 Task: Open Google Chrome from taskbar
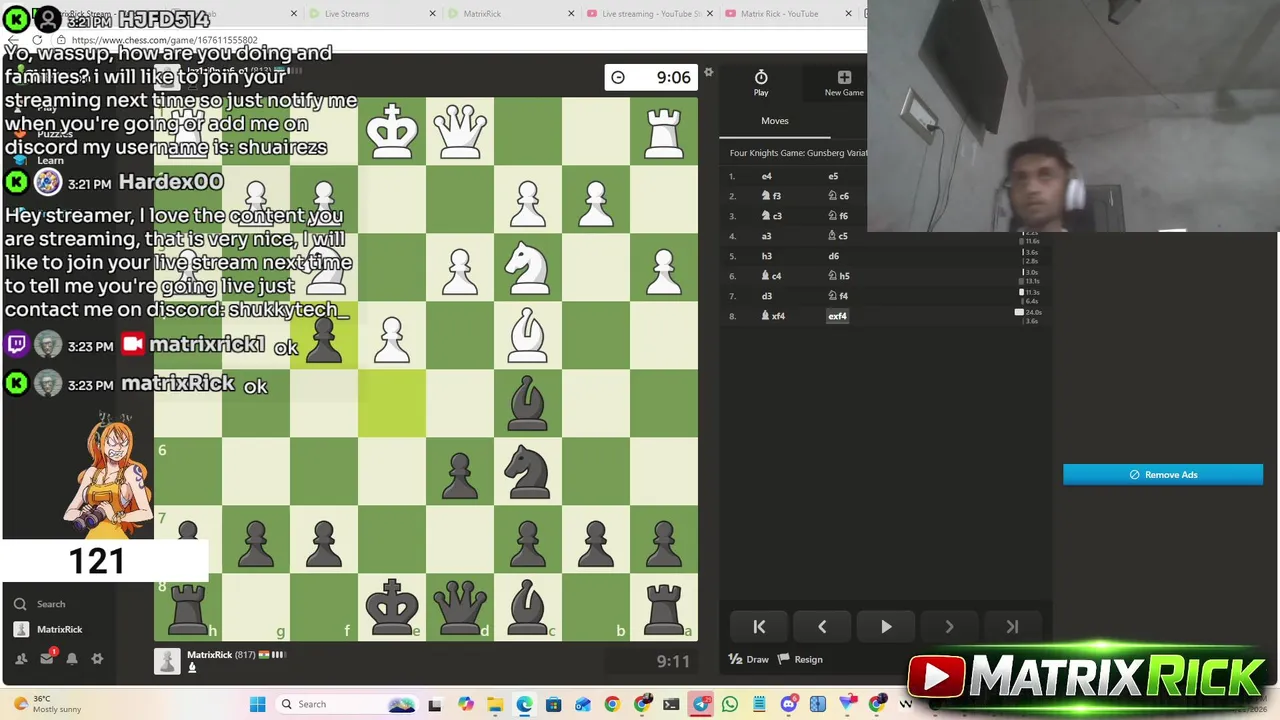pyautogui.click(x=612, y=704)
